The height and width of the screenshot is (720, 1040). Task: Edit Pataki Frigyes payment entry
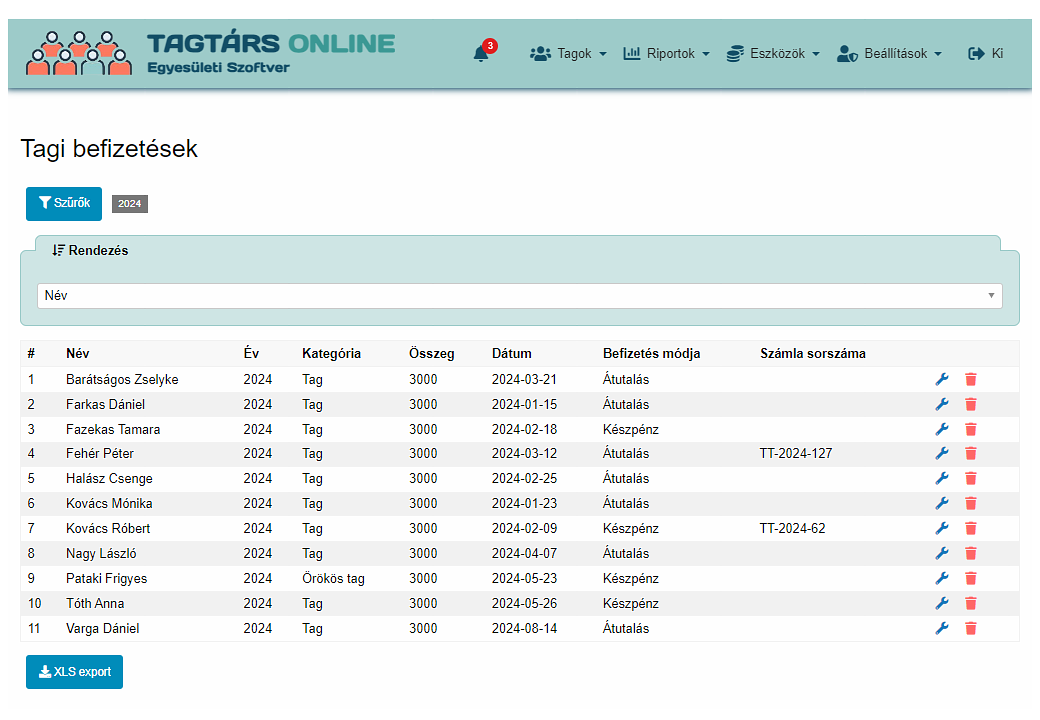942,578
